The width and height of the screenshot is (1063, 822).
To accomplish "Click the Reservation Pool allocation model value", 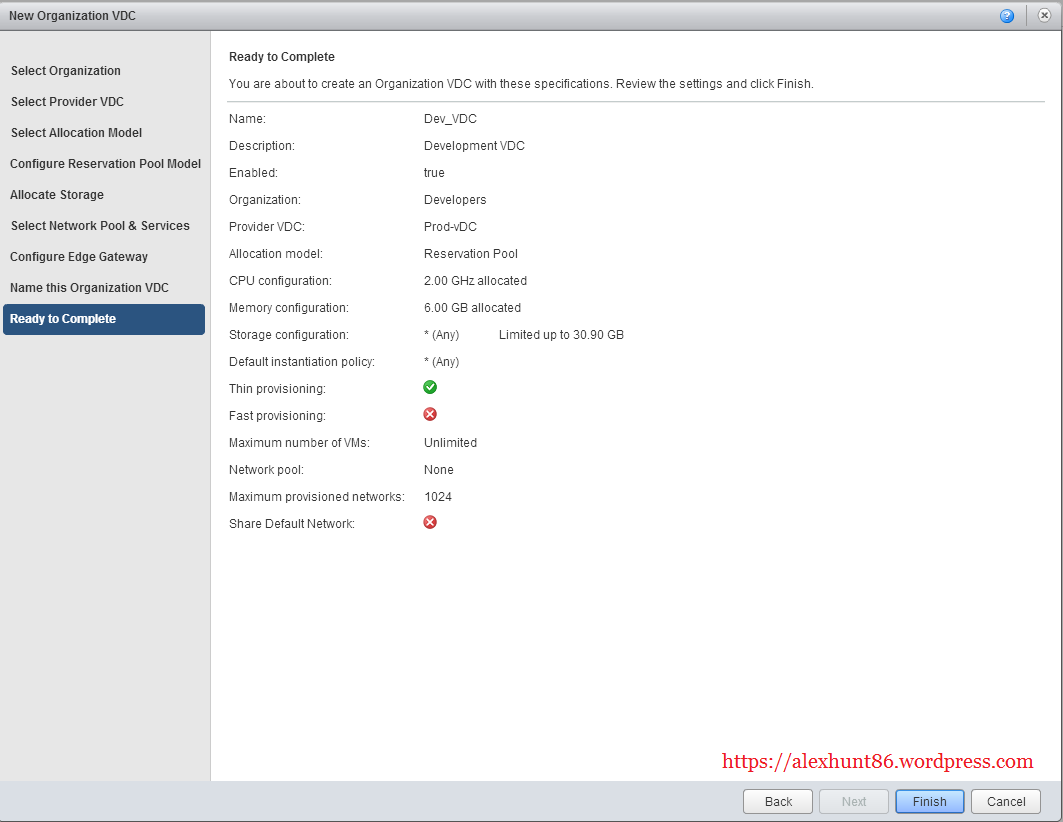I will 471,254.
